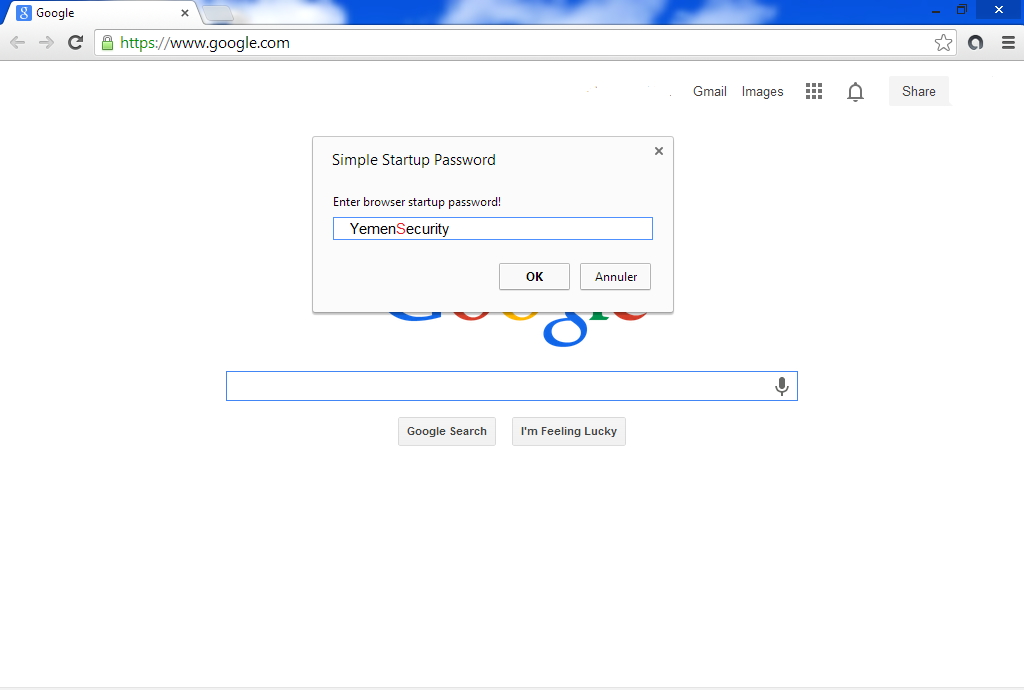Confirm the password with OK
This screenshot has width=1024, height=690.
(534, 277)
